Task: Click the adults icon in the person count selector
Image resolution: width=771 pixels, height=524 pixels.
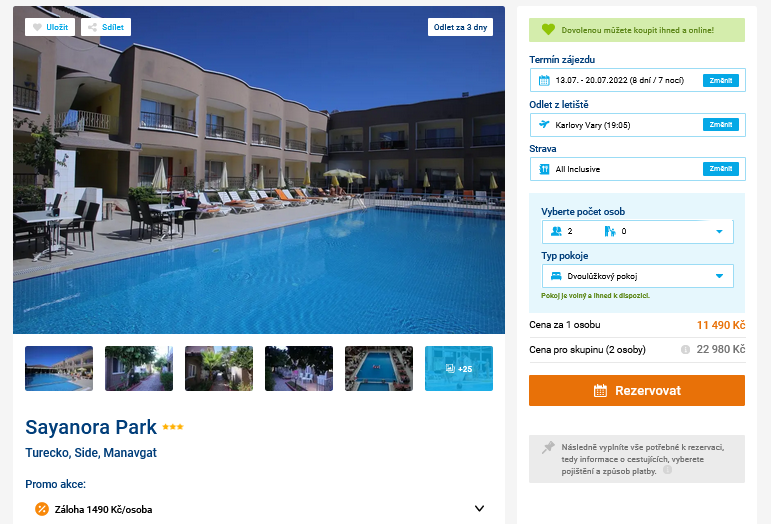Action: pos(556,231)
